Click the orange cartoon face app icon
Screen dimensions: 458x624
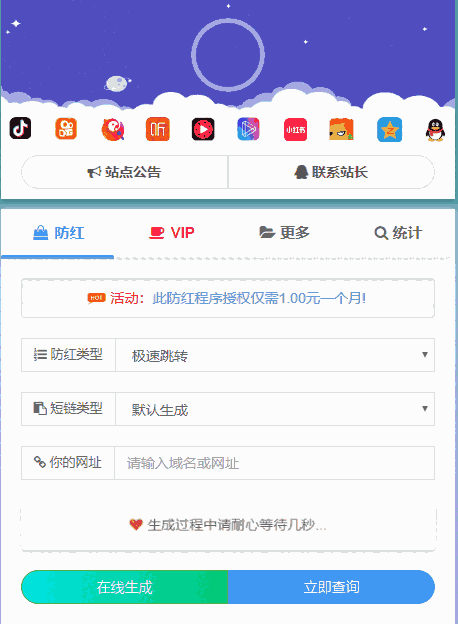click(x=341, y=129)
